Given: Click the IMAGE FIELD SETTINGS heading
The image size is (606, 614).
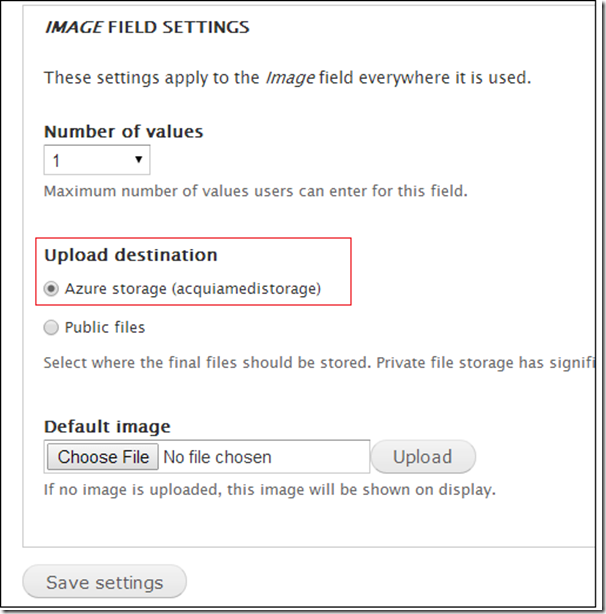Looking at the screenshot, I should point(146,27).
